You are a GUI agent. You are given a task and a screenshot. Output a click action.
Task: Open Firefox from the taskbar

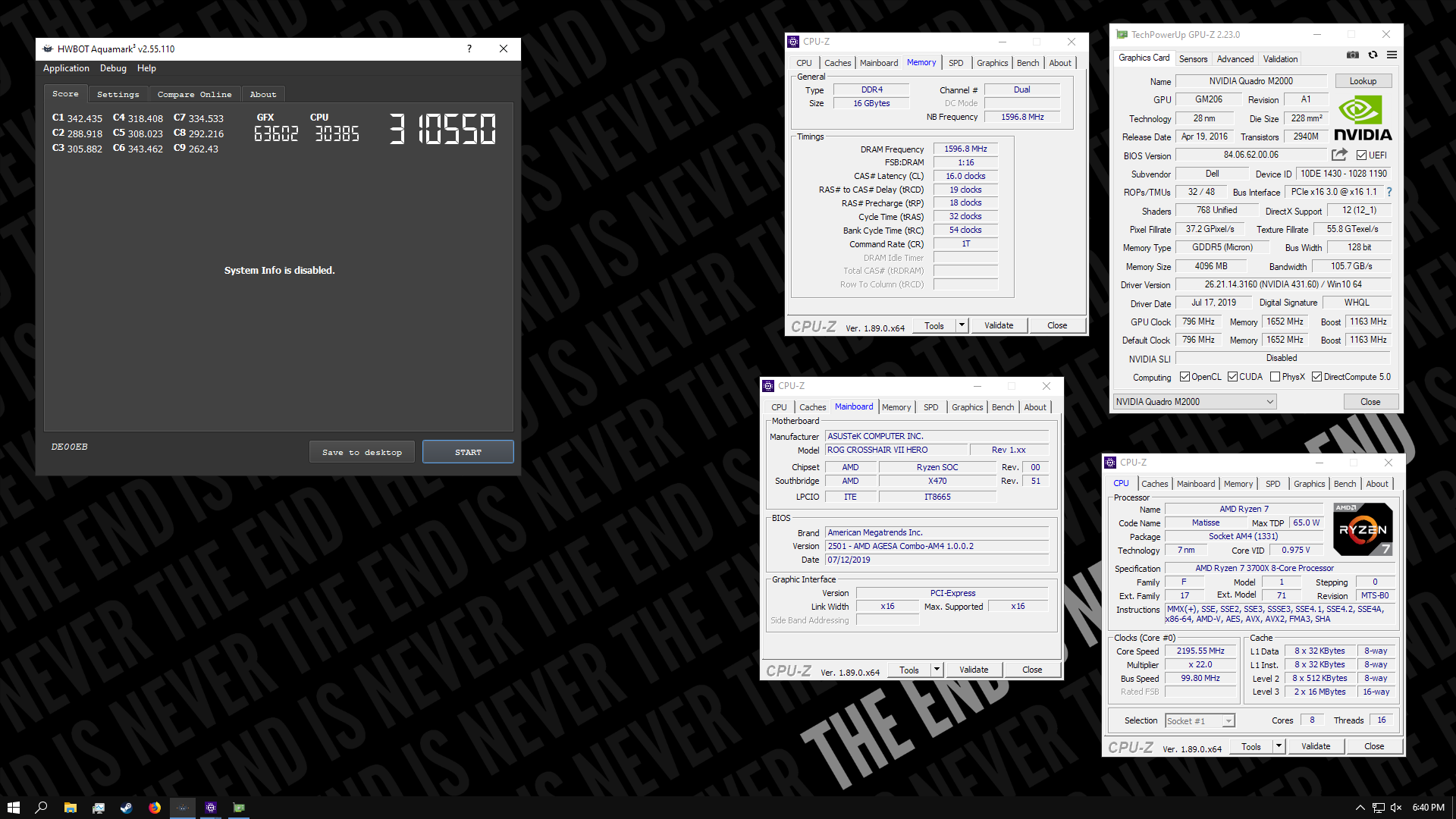(x=155, y=808)
